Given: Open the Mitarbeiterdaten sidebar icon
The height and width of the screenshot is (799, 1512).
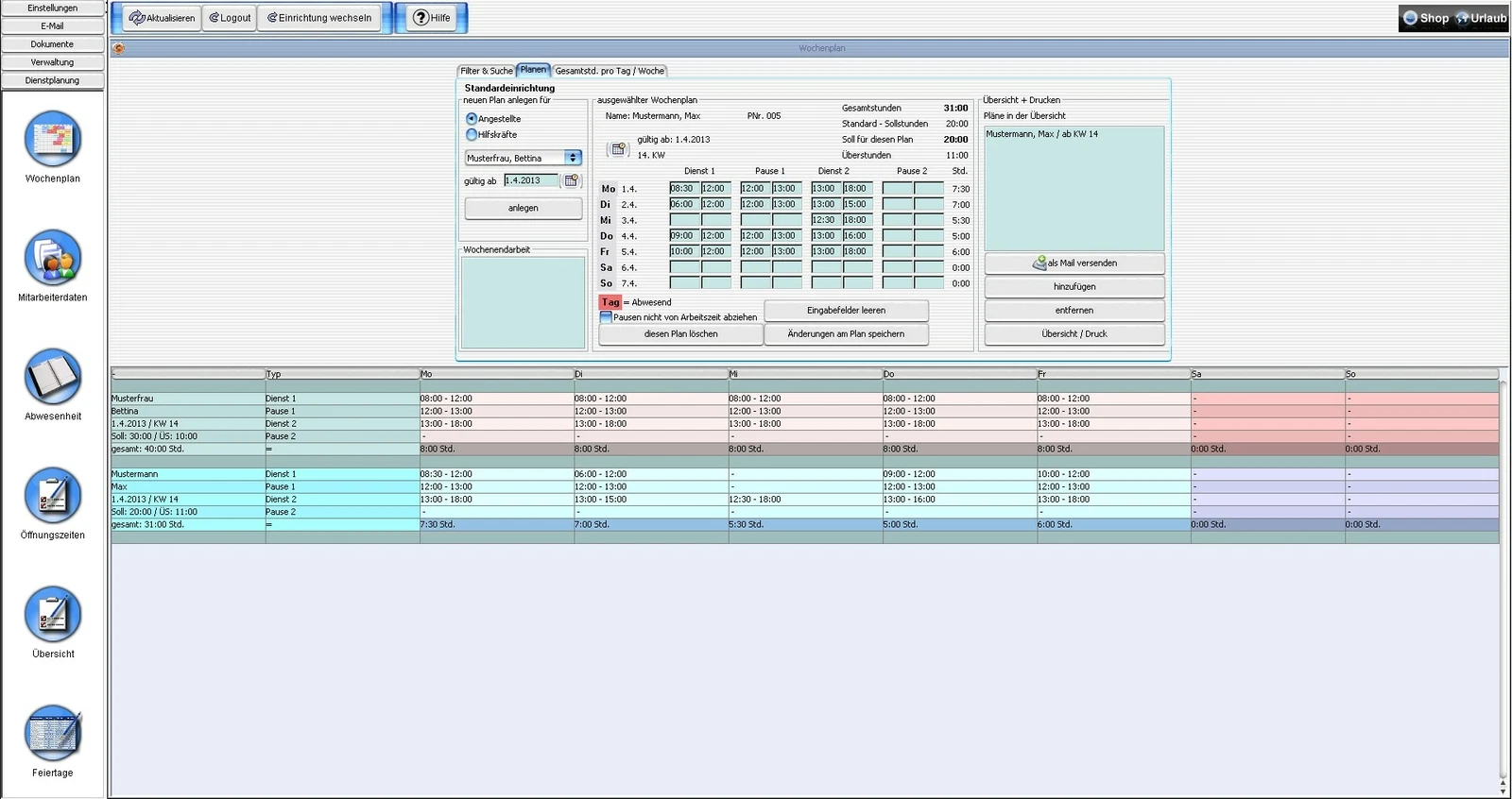Looking at the screenshot, I should pos(53,258).
